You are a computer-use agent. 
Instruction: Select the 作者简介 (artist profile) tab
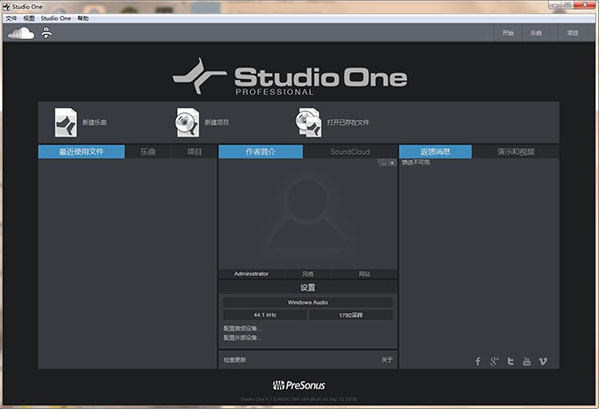261,152
